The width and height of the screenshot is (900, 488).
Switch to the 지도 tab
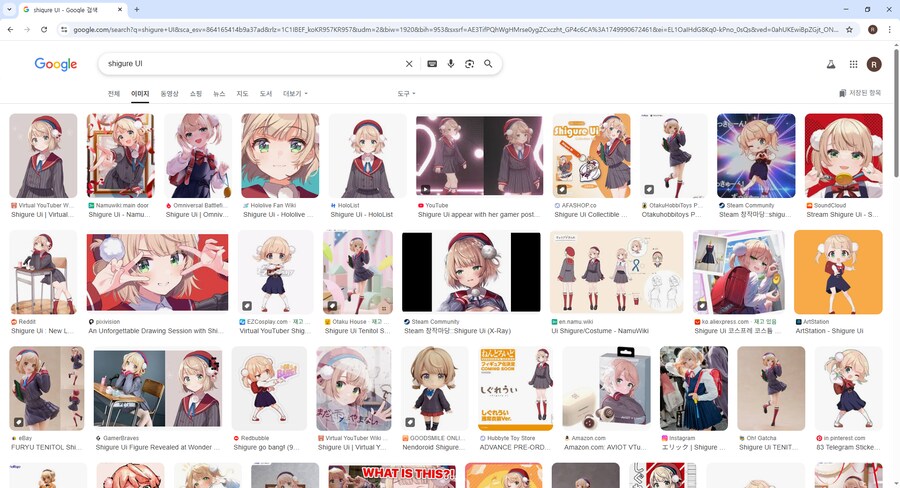point(242,94)
